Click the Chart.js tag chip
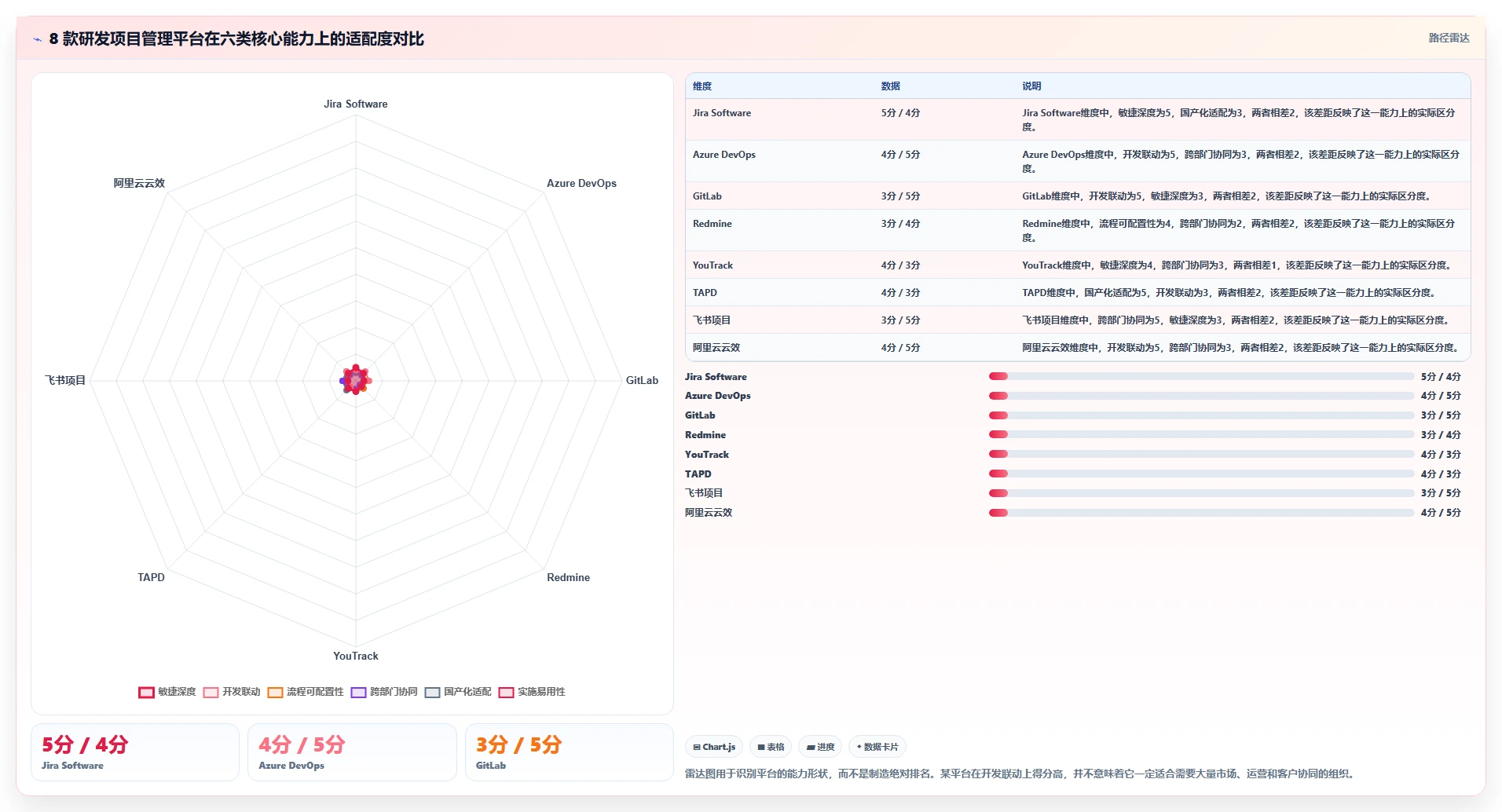This screenshot has width=1502, height=812. coord(714,747)
